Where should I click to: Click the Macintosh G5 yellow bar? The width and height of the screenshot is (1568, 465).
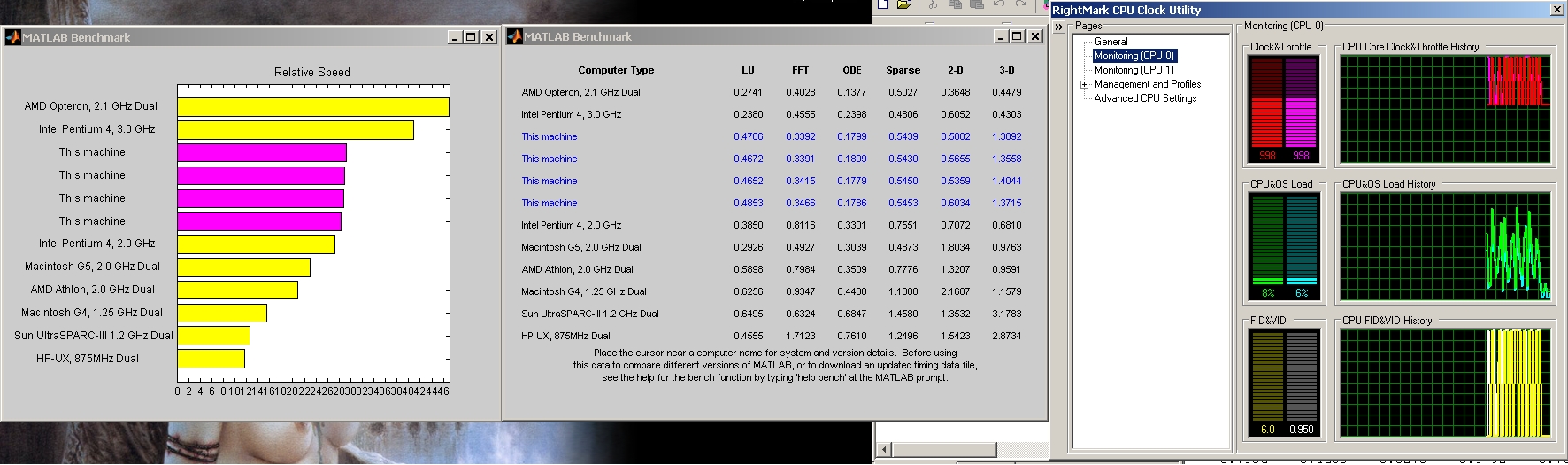tap(244, 267)
